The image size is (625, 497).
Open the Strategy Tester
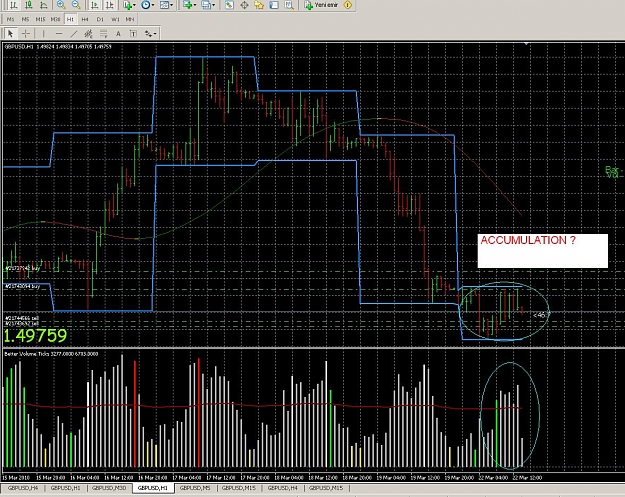pos(289,5)
